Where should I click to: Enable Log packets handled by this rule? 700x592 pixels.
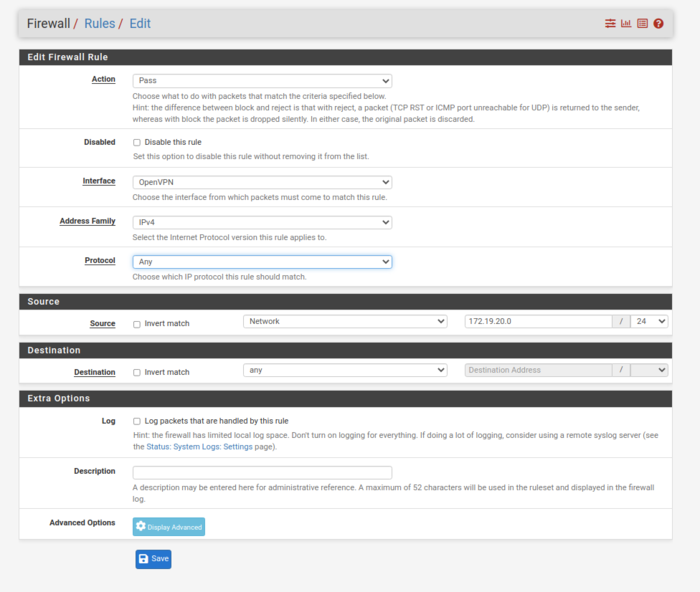click(137, 421)
